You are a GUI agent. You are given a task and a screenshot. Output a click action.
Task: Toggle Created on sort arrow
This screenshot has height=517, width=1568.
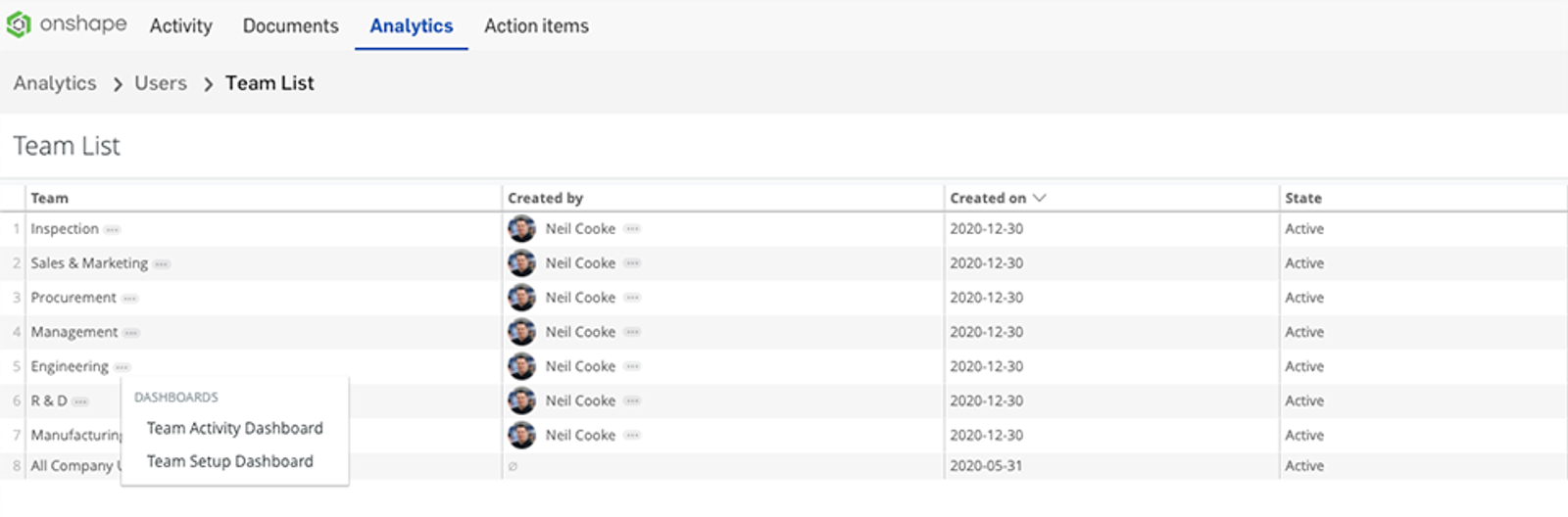coord(1040,198)
